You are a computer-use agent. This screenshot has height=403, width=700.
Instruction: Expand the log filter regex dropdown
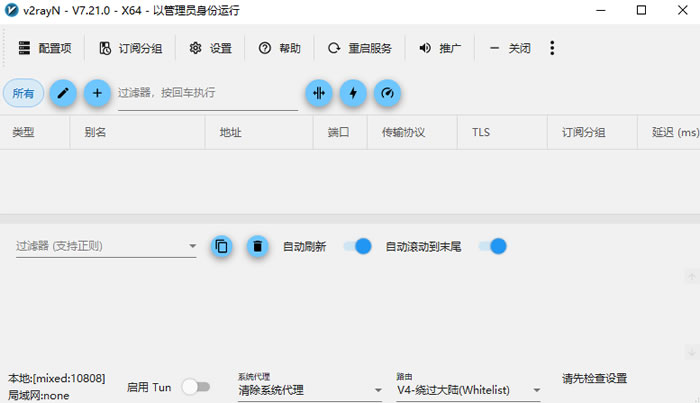192,246
